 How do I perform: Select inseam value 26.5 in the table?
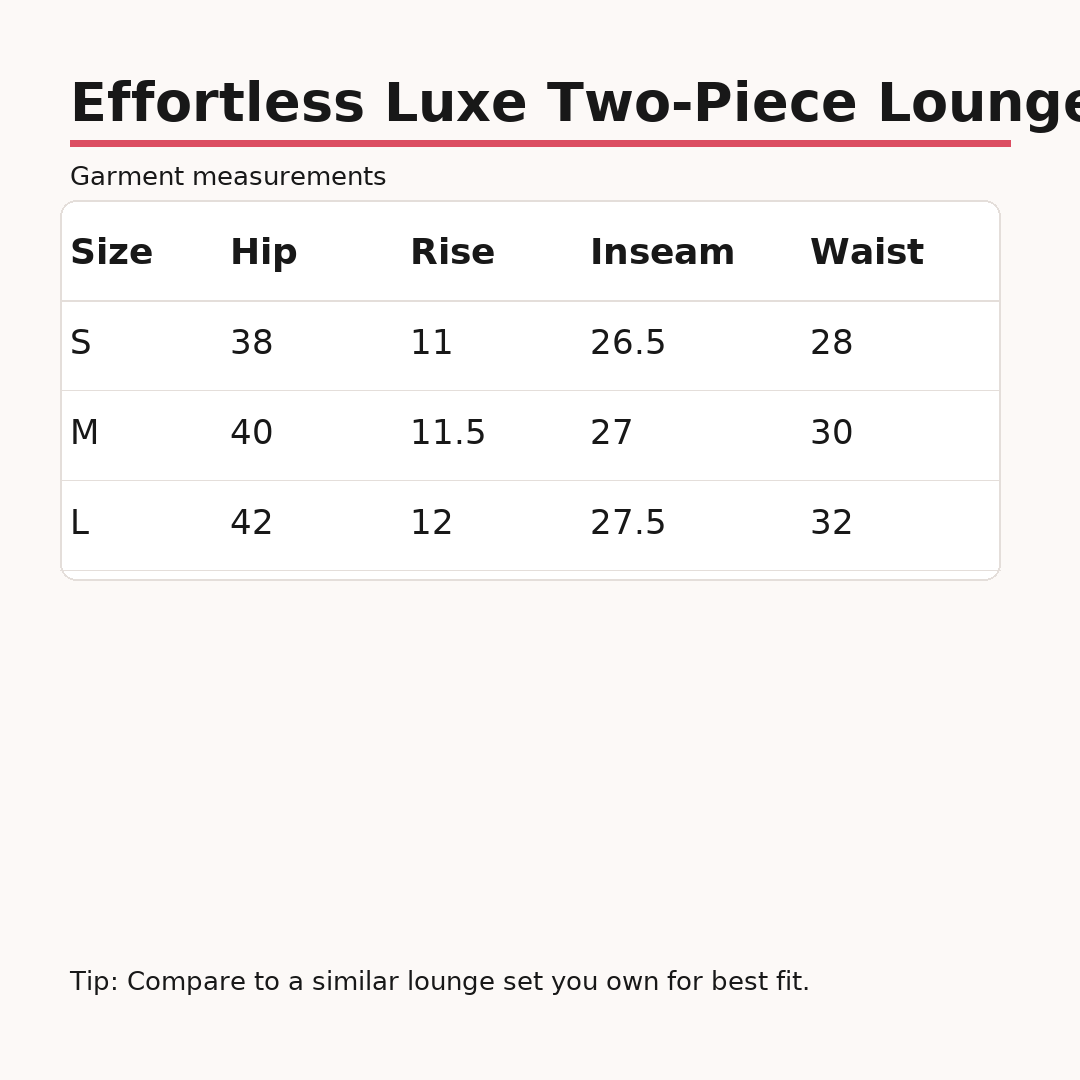627,344
